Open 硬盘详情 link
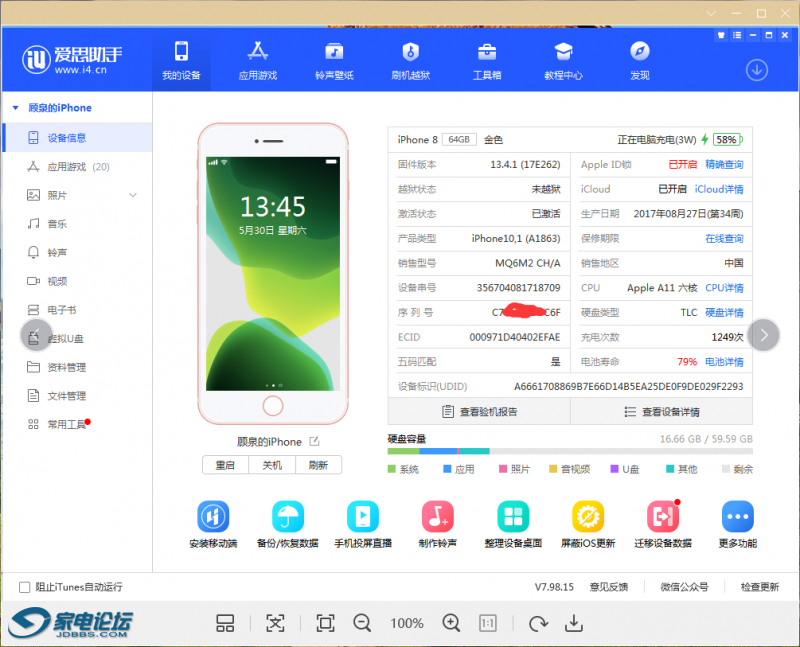 (724, 312)
